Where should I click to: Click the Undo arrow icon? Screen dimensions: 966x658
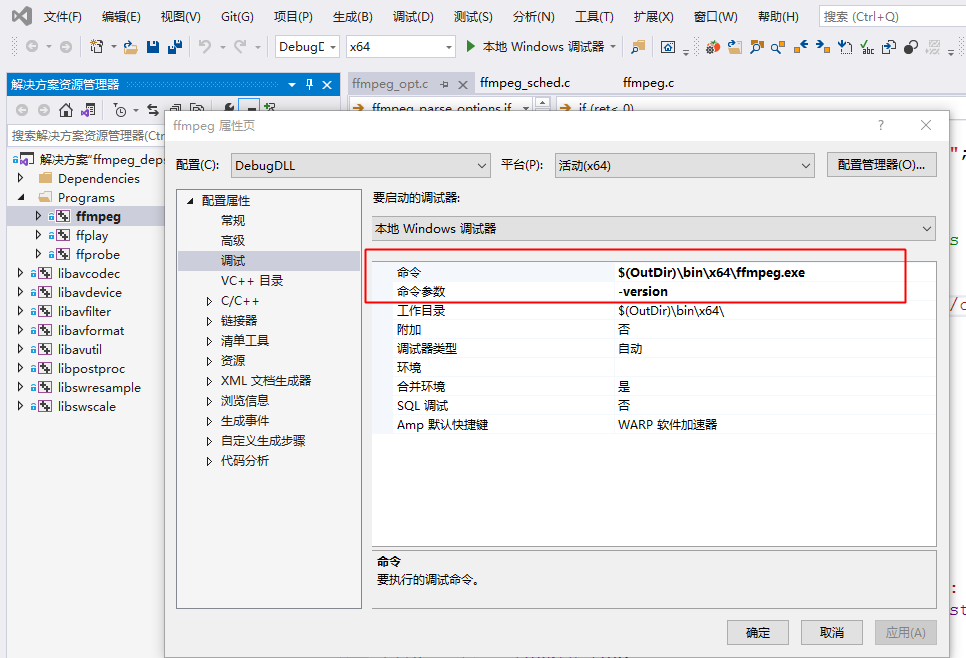tap(205, 47)
